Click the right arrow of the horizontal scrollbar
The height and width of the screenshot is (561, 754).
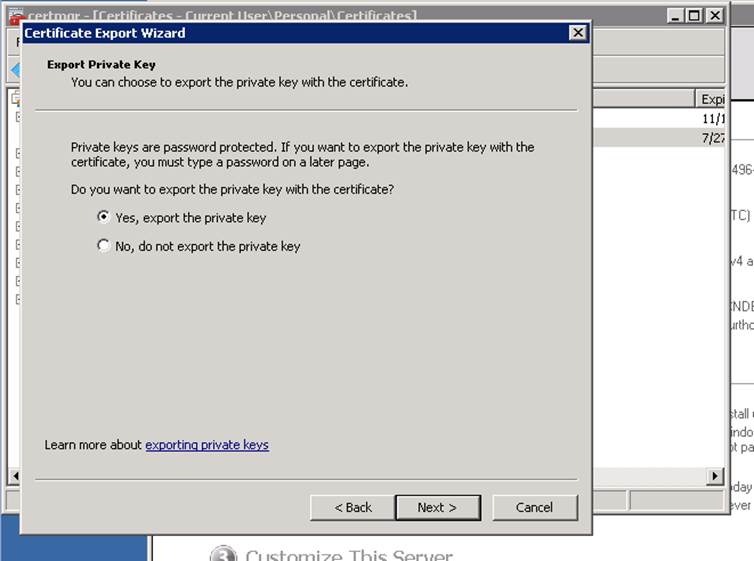(715, 477)
